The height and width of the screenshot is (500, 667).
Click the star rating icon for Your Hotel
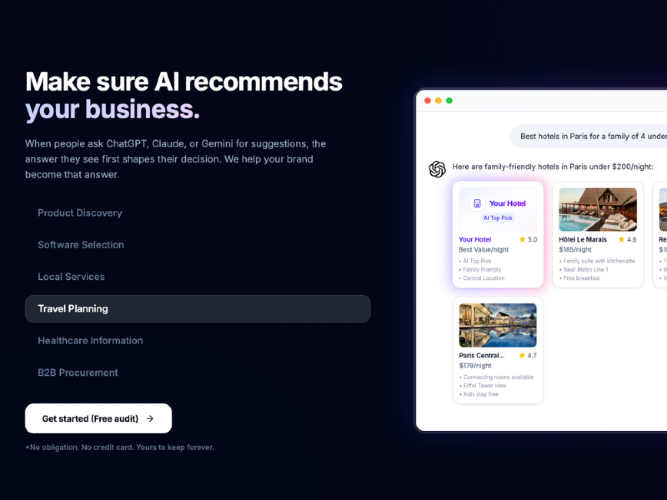point(522,240)
